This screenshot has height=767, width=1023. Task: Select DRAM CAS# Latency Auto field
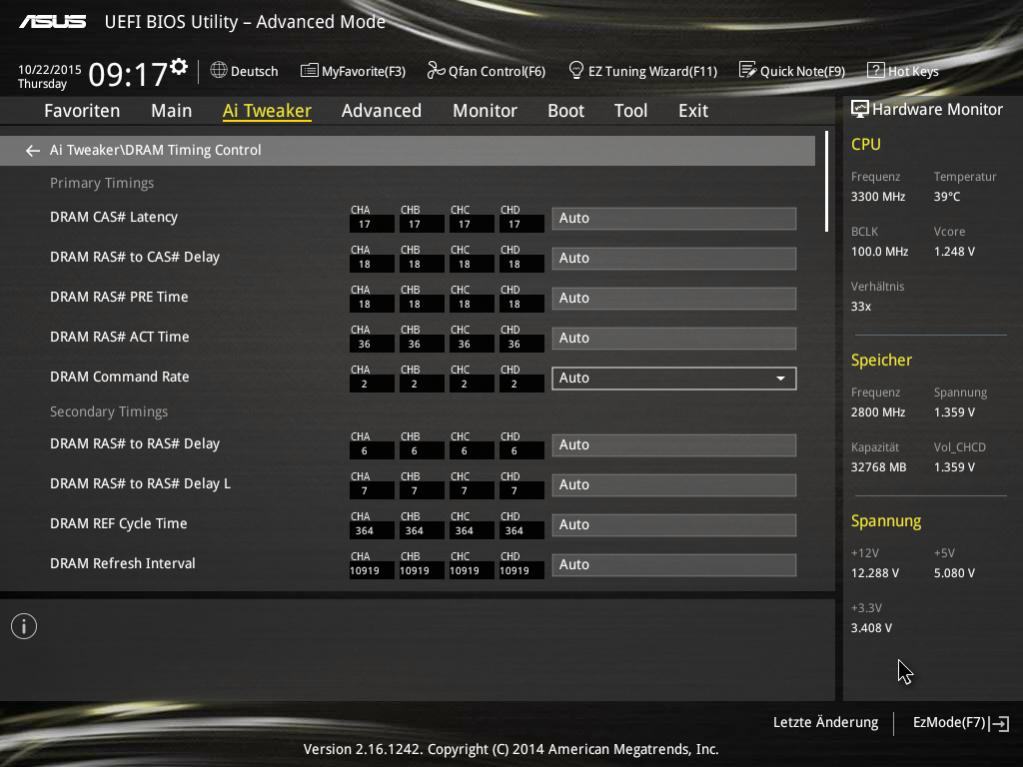(x=674, y=218)
